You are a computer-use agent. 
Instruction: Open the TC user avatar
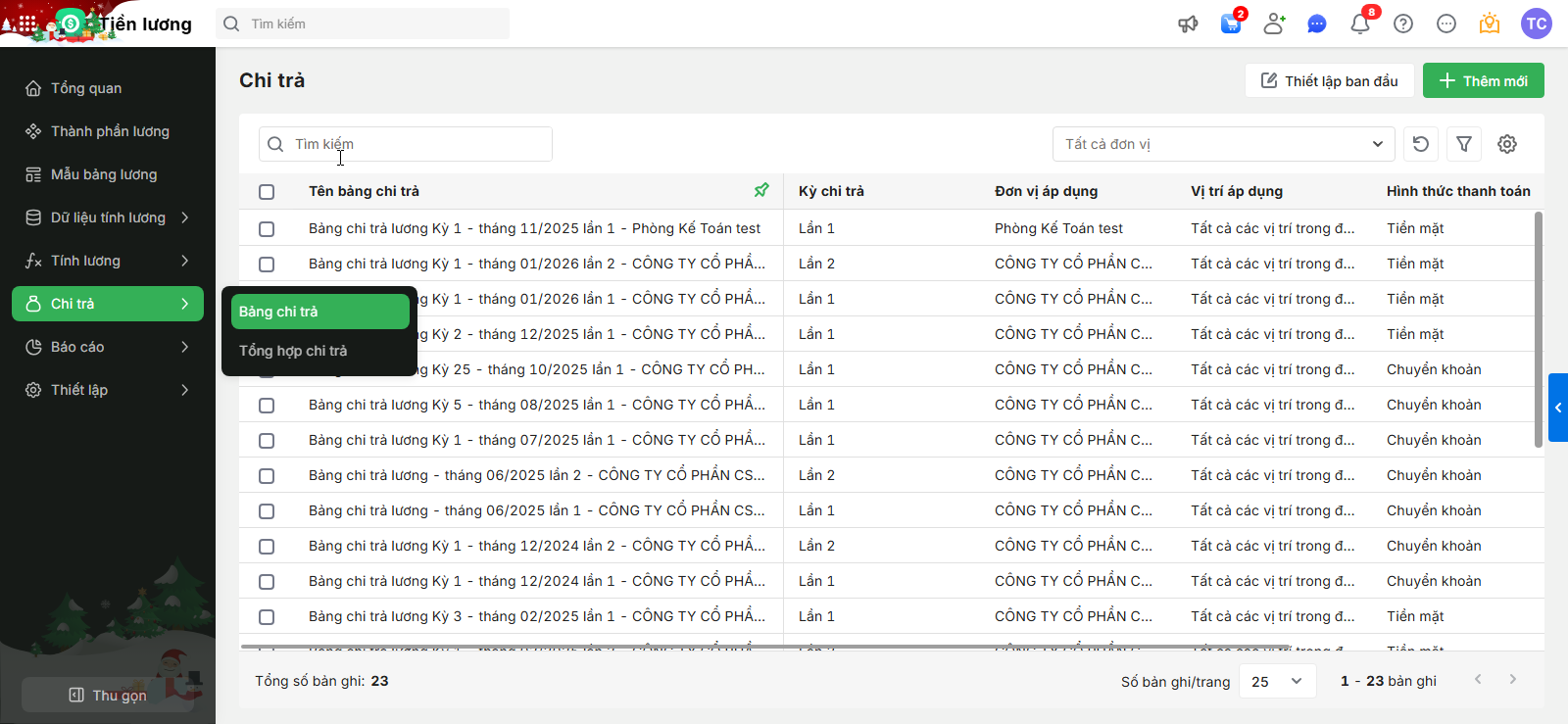pos(1537,24)
